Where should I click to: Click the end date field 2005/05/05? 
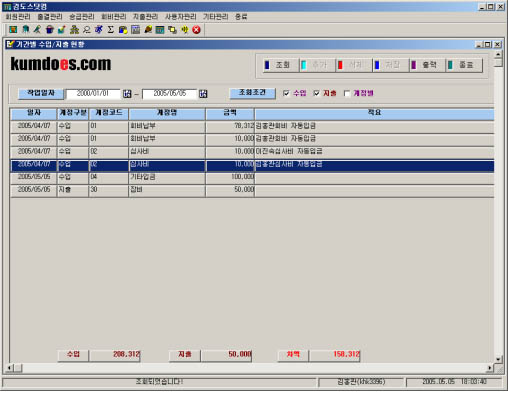170,94
